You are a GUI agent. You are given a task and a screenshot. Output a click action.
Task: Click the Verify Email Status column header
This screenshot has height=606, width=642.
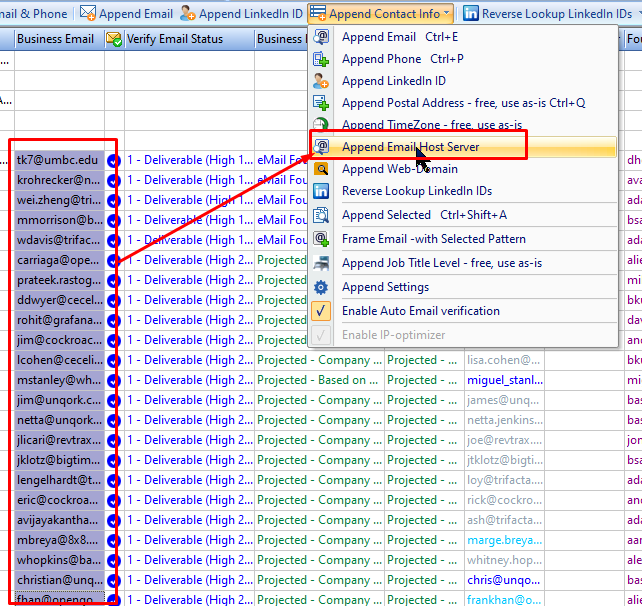click(x=189, y=39)
